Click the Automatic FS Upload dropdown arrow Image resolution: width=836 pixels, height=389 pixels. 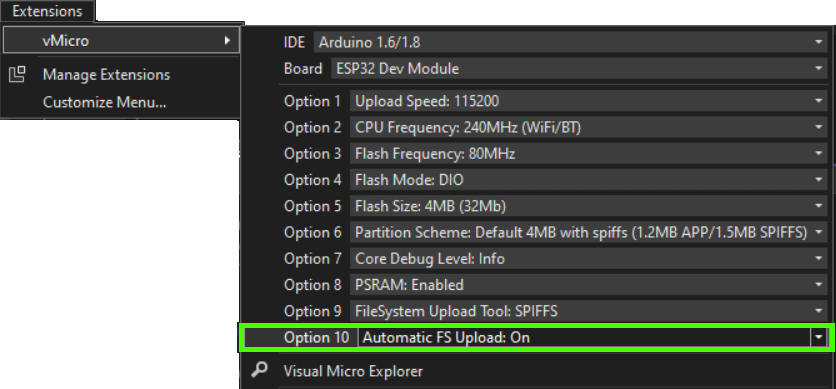818,337
